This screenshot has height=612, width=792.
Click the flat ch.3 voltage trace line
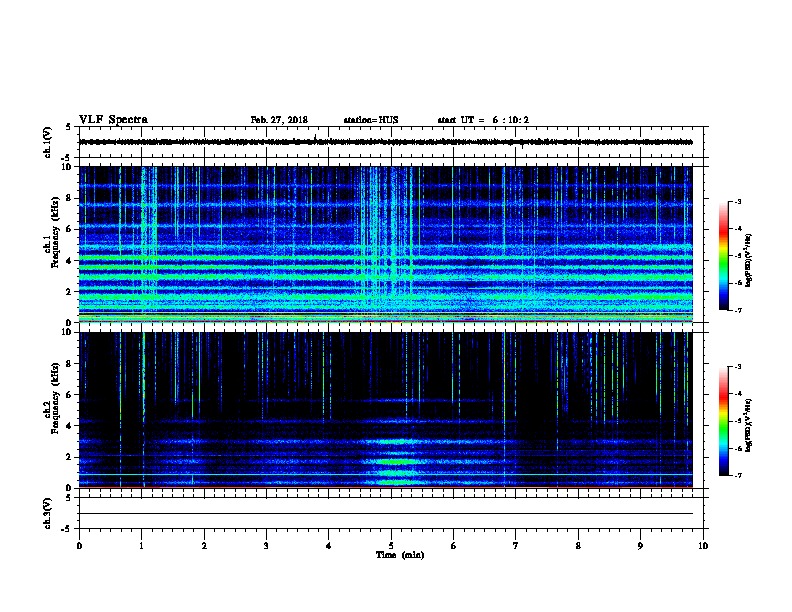[x=386, y=514]
